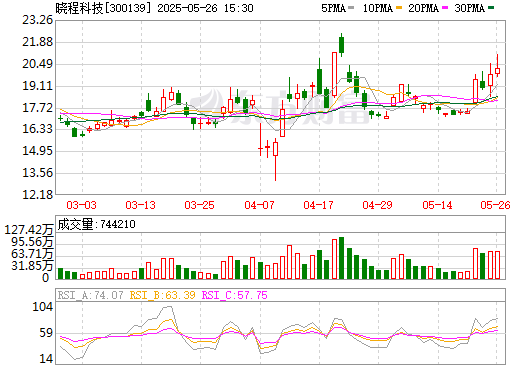Image resolution: width=520 pixels, height=365 pixels.
Task: Click the gray 5PMA color marker
Action: tap(351, 7)
